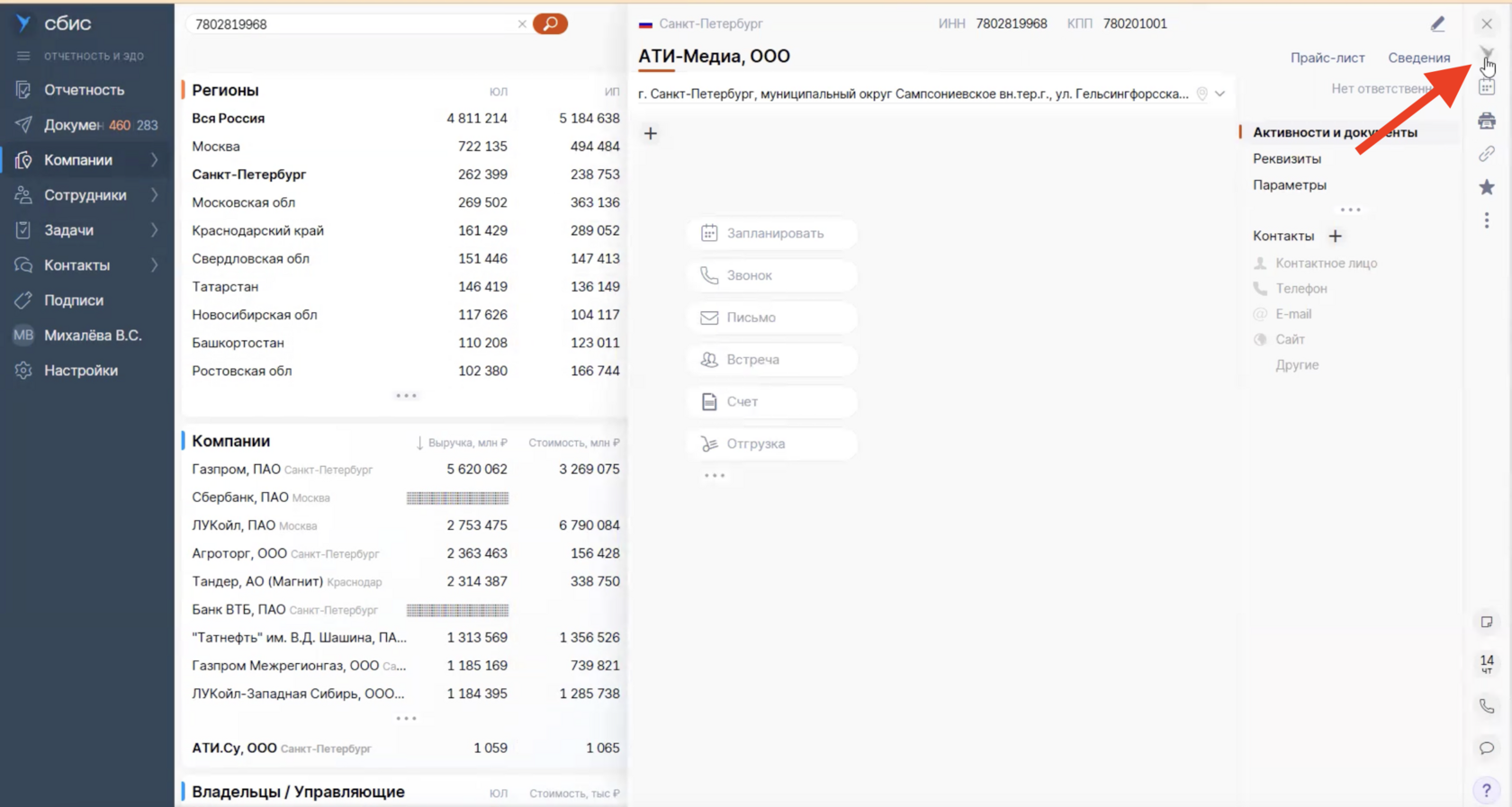Click the search input with INN number

[351, 24]
